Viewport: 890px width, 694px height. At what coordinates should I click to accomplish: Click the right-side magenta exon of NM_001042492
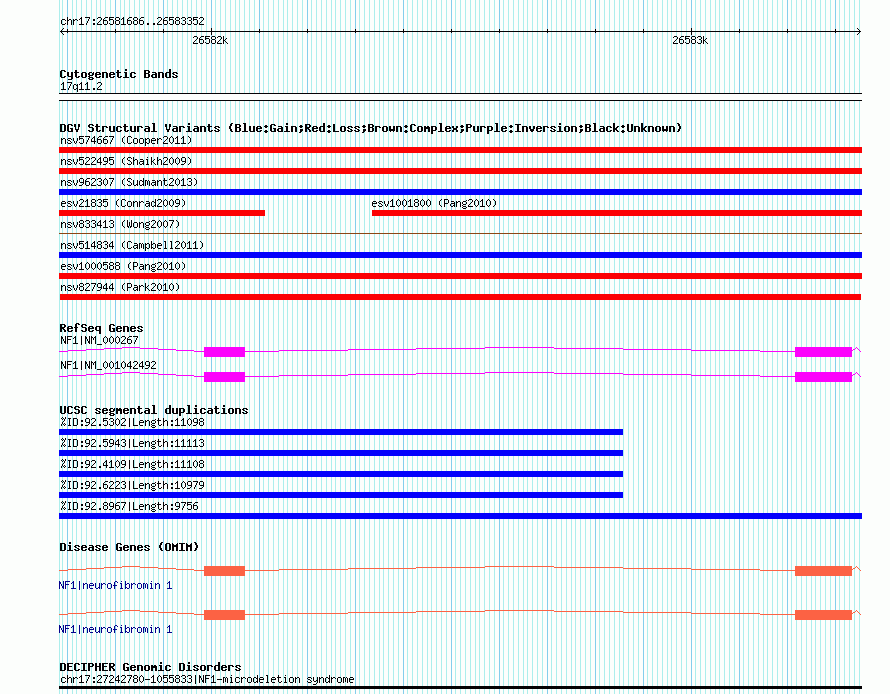click(823, 377)
